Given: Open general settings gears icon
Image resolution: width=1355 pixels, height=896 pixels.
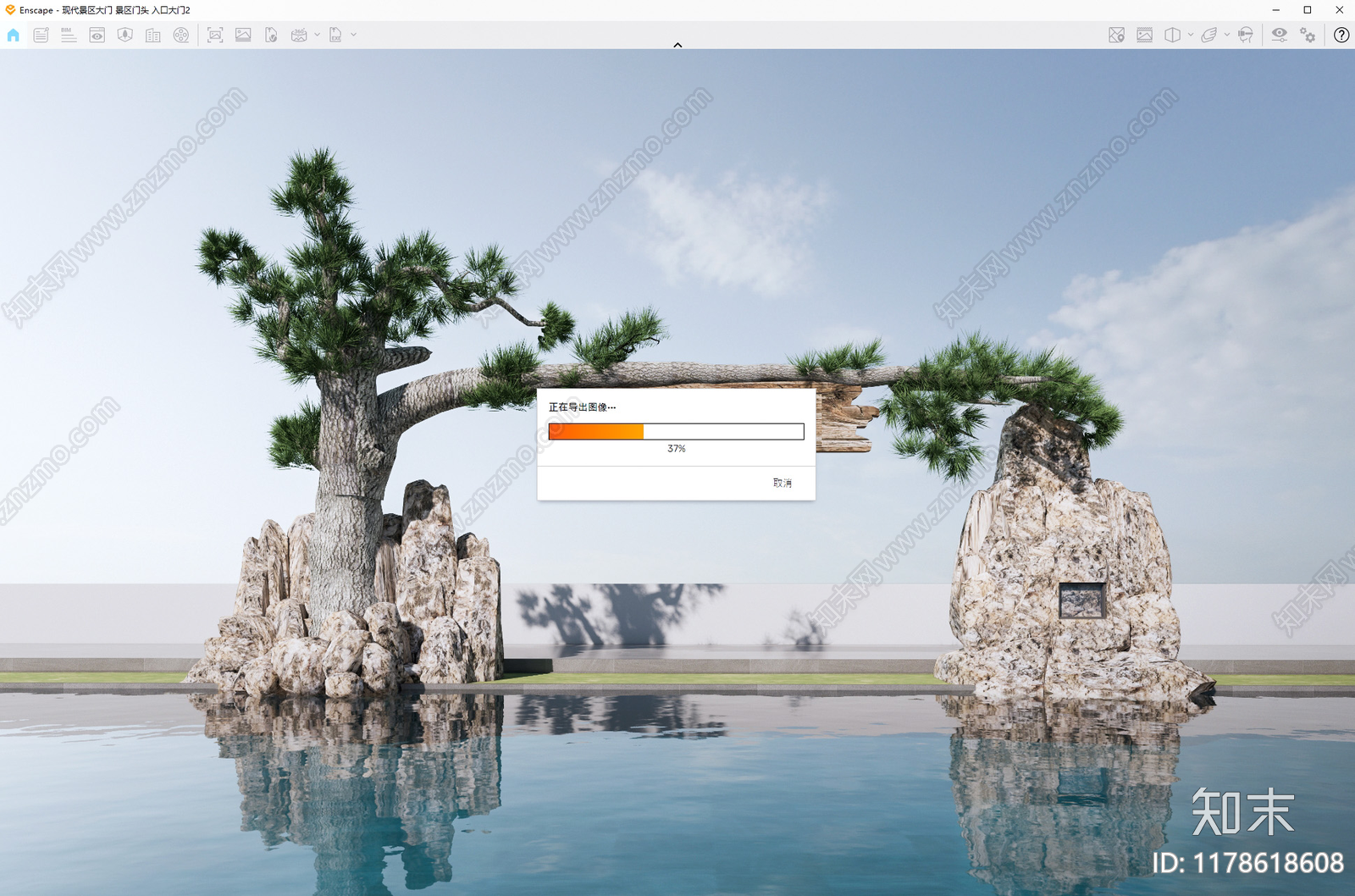Looking at the screenshot, I should (x=1308, y=35).
